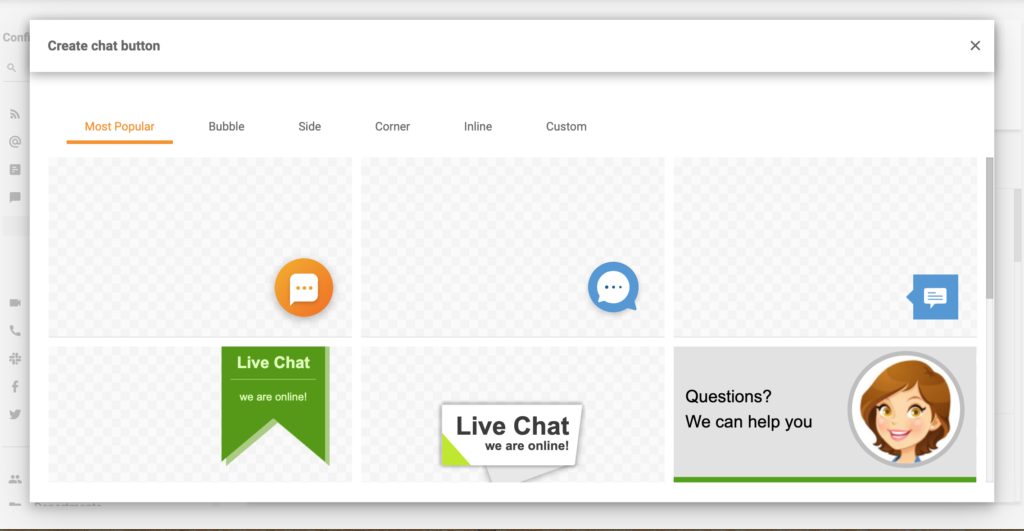Click the contact forms icon in sidebar

(x=14, y=170)
